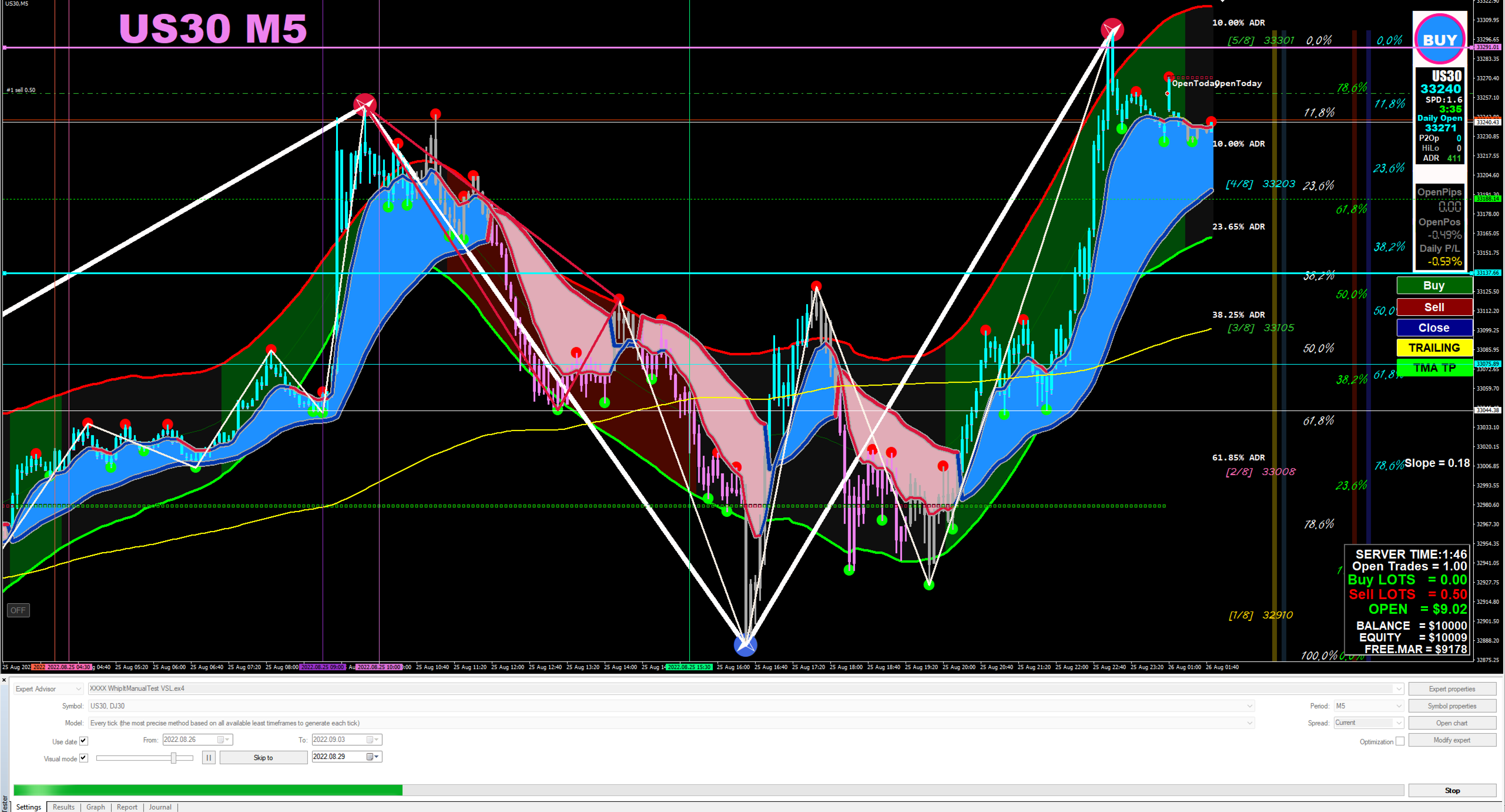Screen dimensions: 1505x812
Task: Click the Expert properties button
Action: click(1452, 689)
